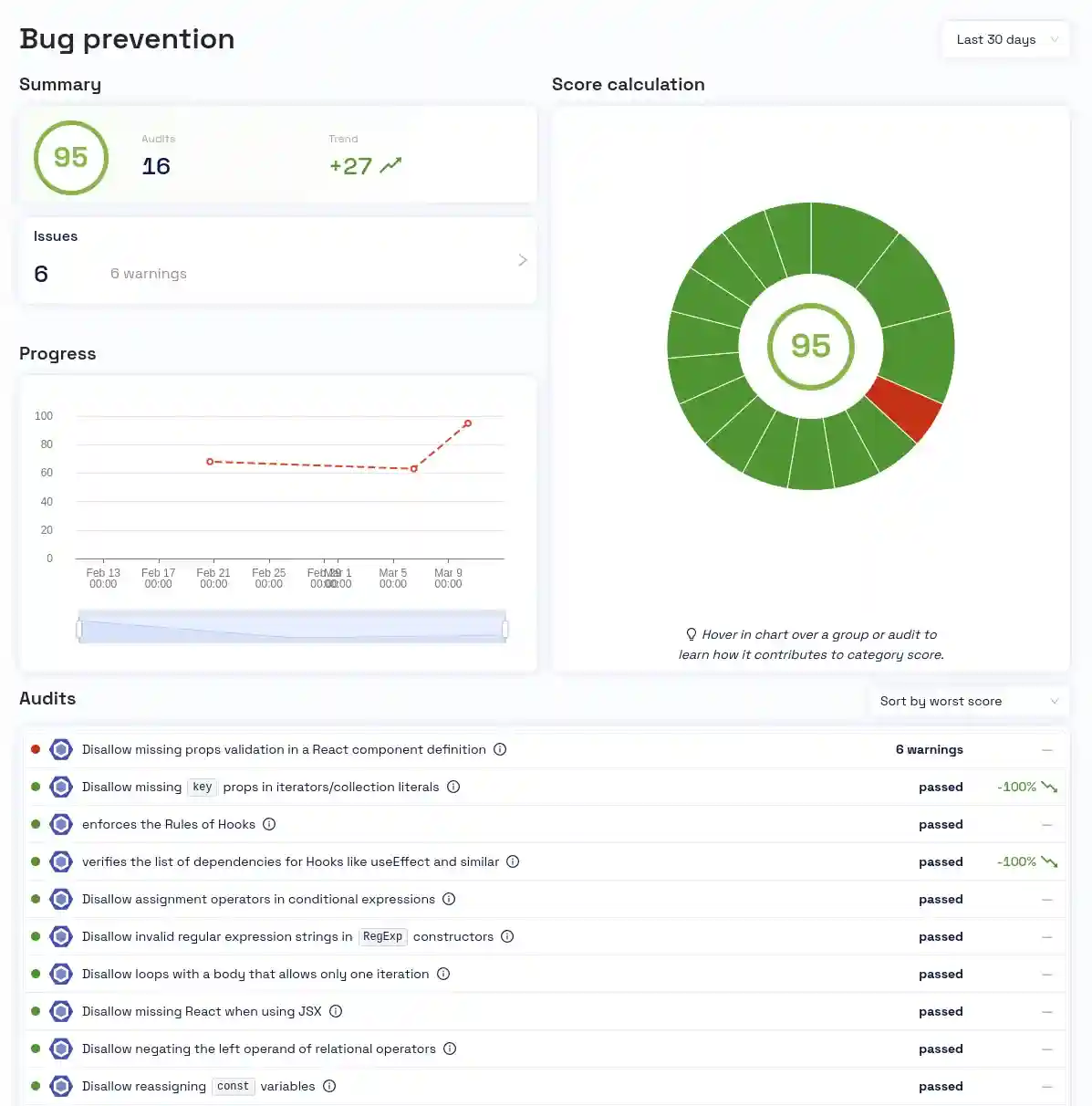Click the upward trend arrow icon next to +27
1092x1106 pixels.
click(x=390, y=165)
